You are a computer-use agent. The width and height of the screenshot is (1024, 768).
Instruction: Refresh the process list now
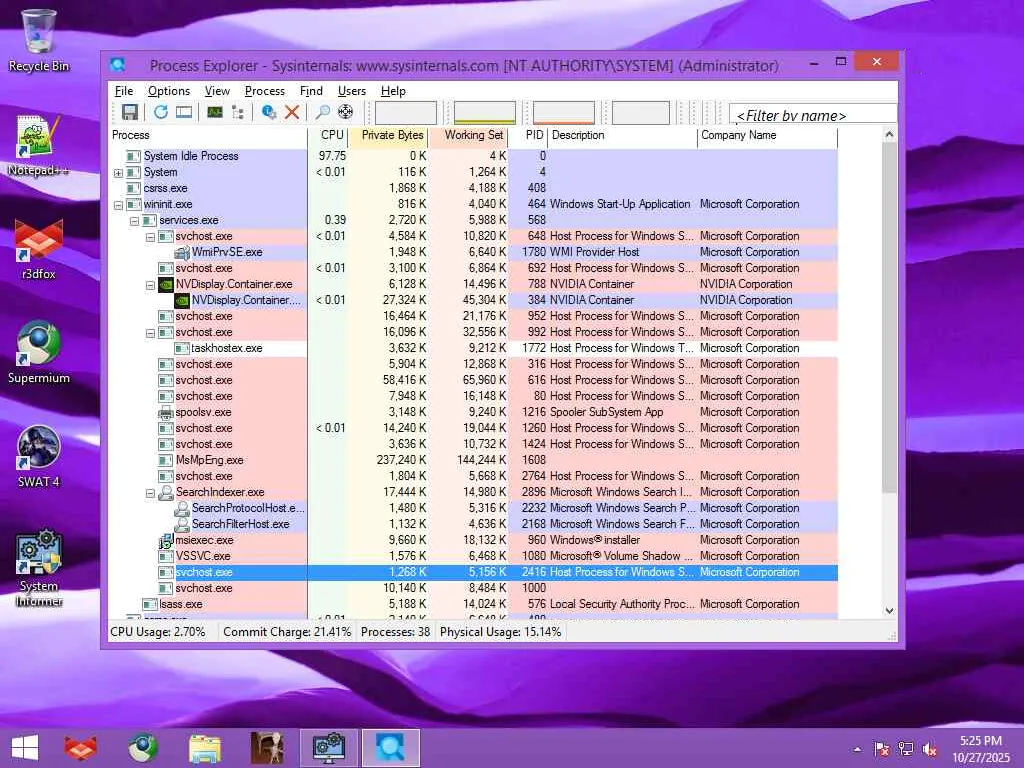point(161,112)
